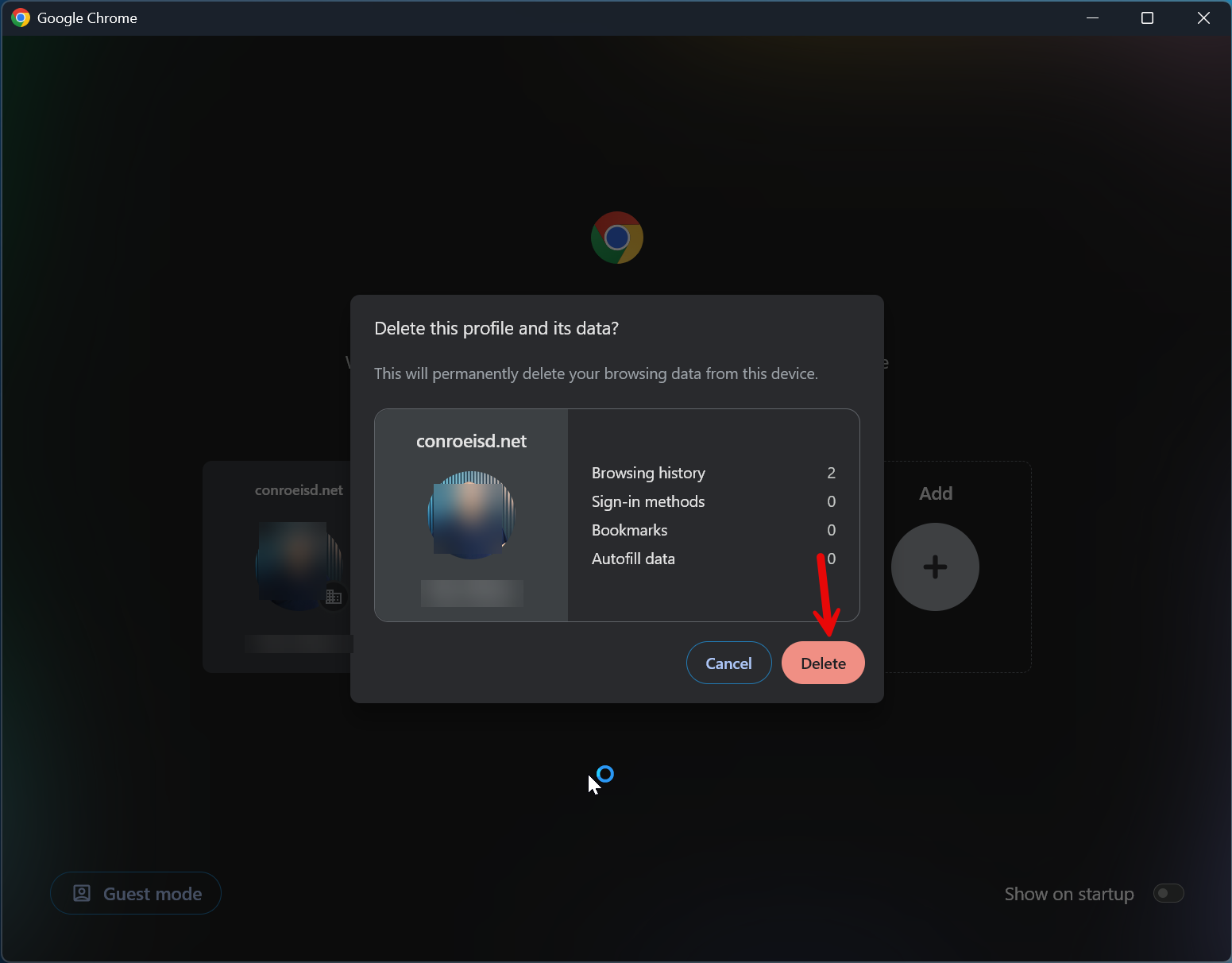Open Guest mode
Screen dimensions: 1232x963
tap(136, 893)
